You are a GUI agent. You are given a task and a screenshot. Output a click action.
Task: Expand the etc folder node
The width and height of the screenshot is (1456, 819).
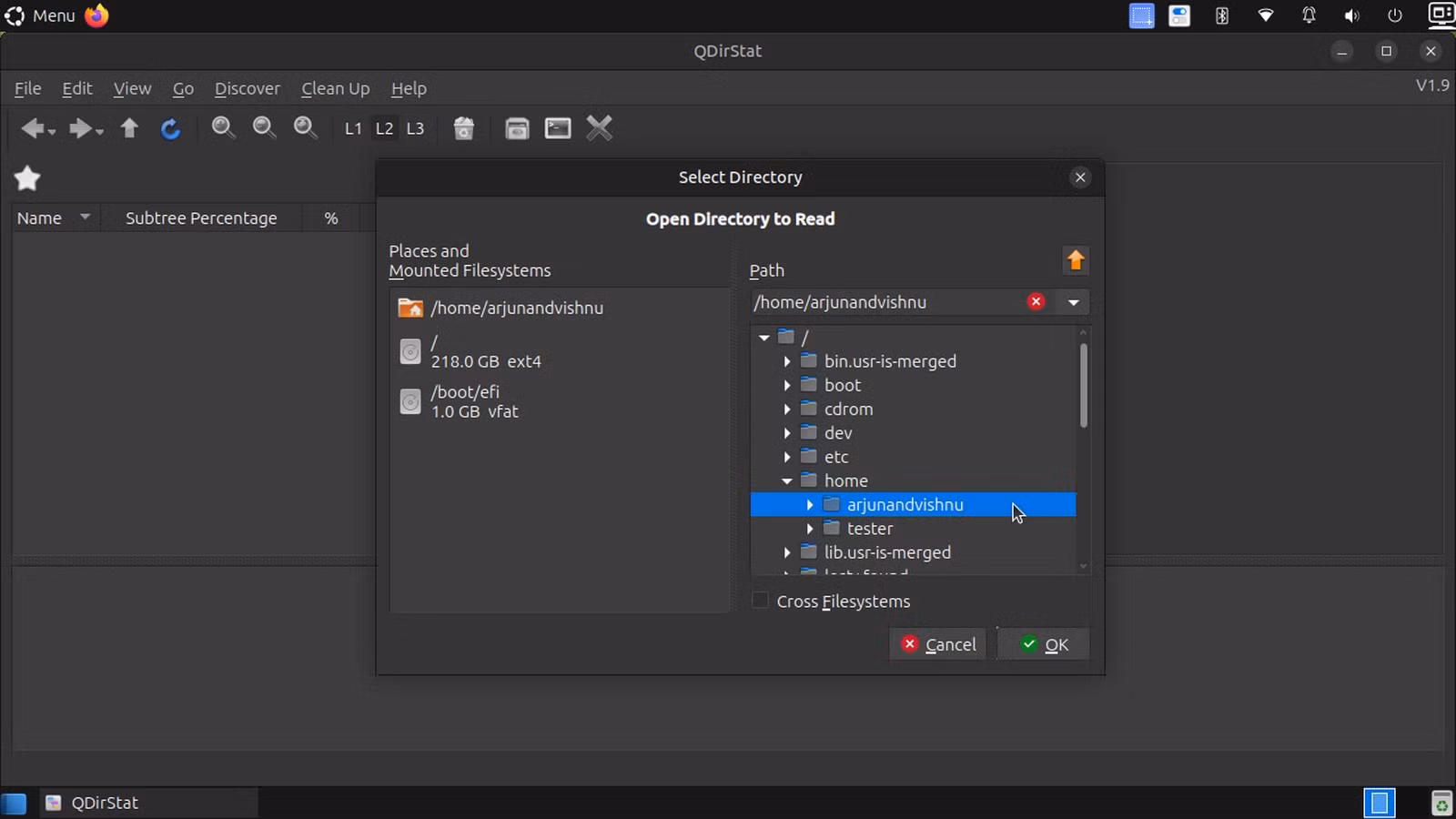click(787, 457)
